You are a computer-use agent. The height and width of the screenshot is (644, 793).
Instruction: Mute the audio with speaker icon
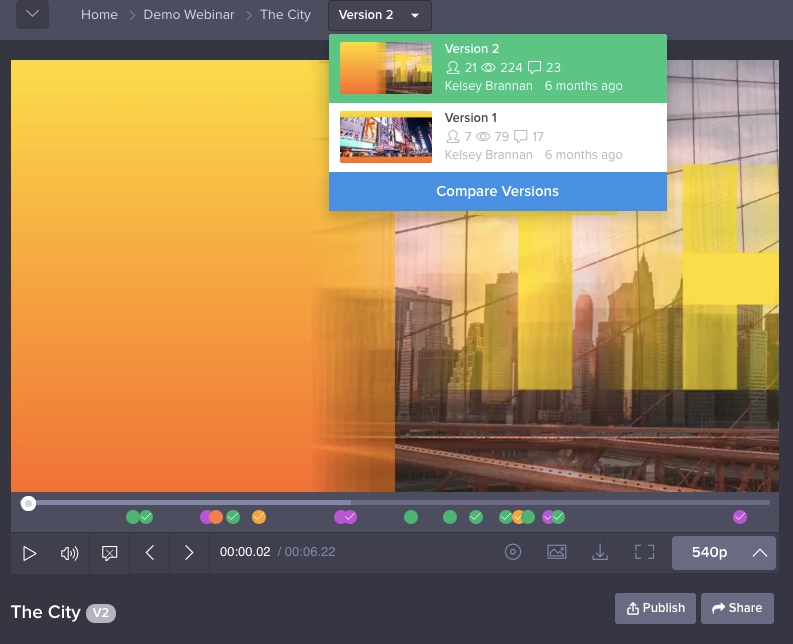pos(69,553)
